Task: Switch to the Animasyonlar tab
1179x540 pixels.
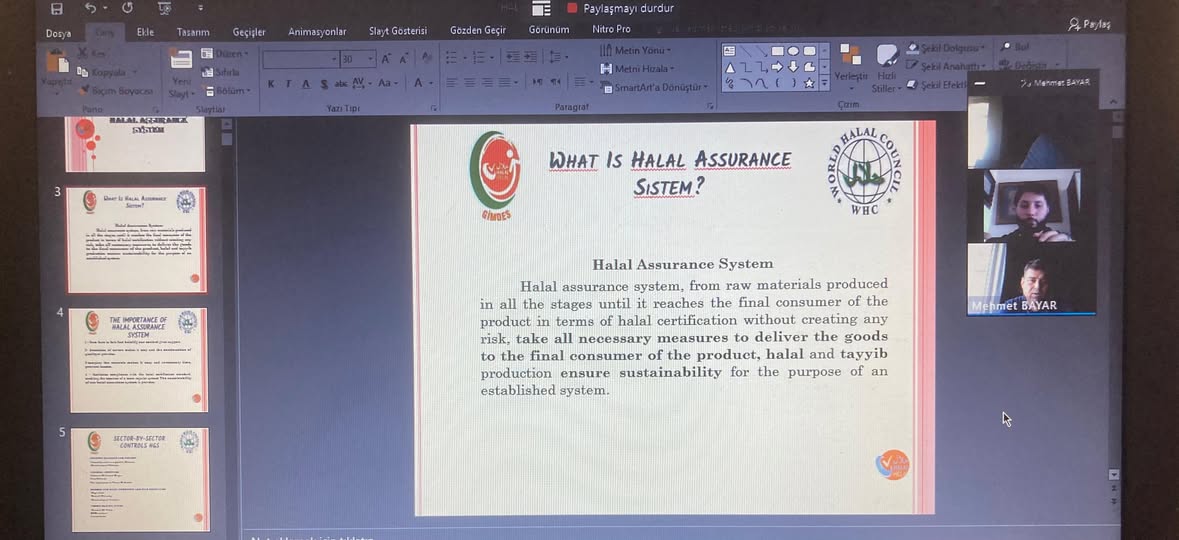Action: click(x=317, y=32)
